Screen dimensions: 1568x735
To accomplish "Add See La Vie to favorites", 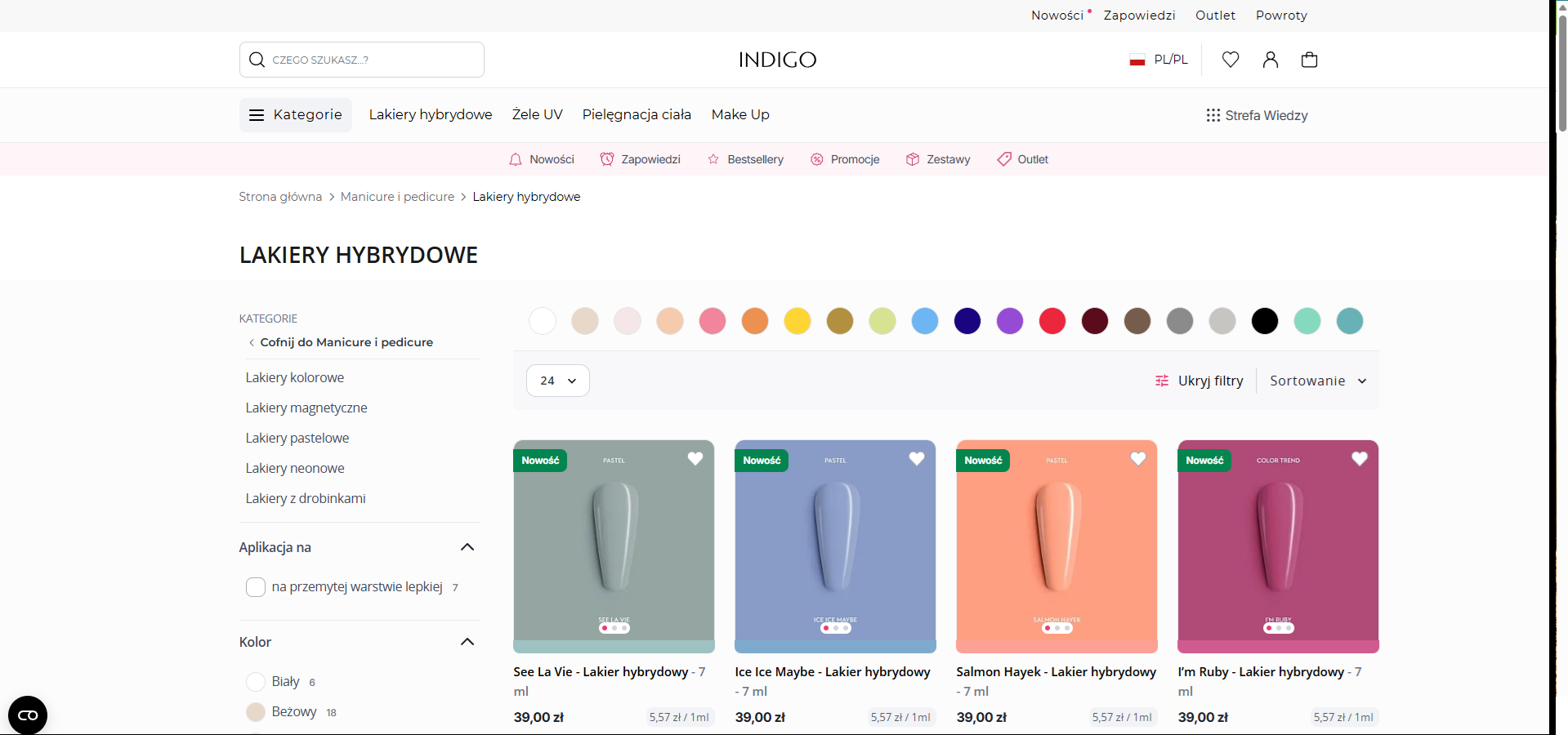I will [695, 459].
